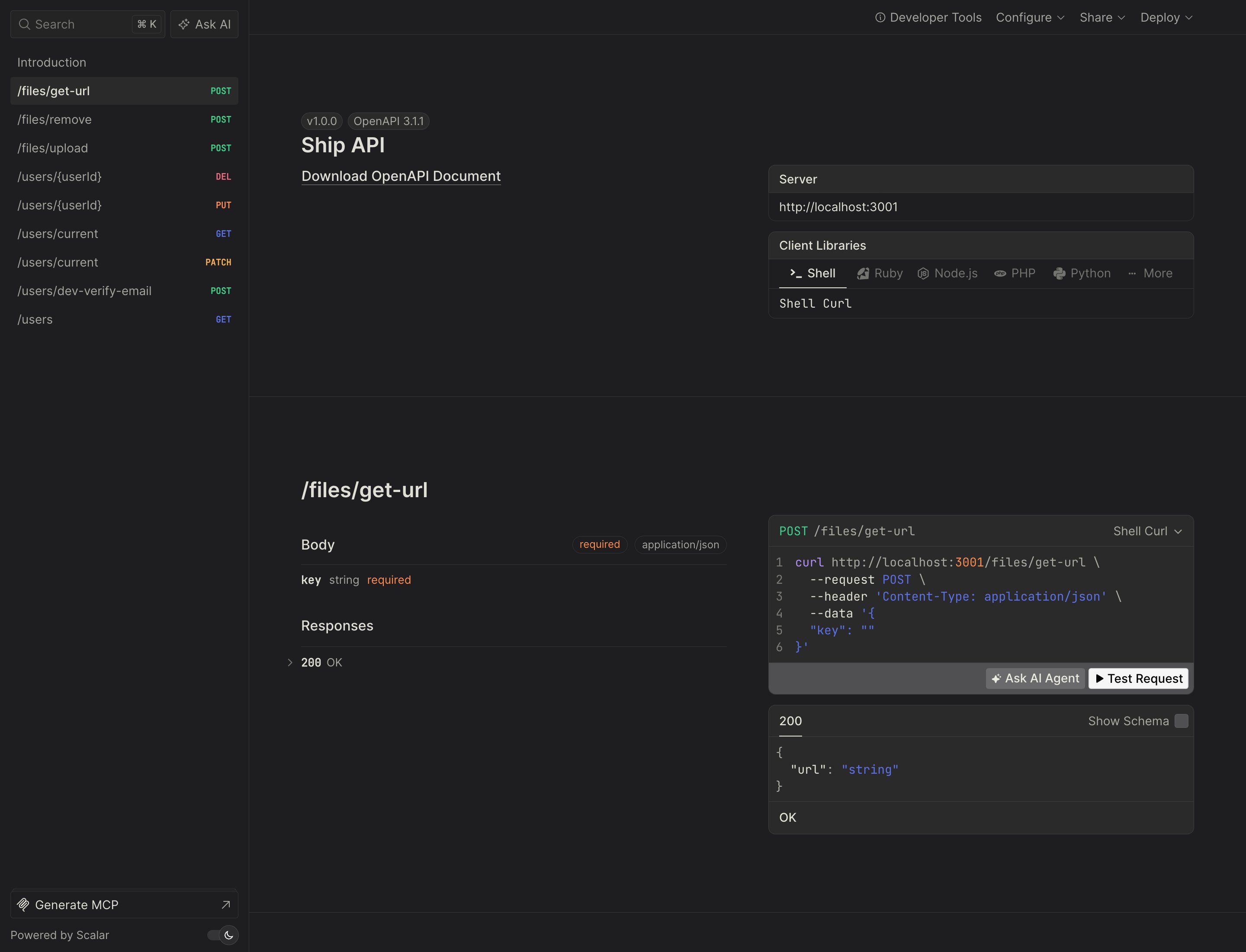1246x952 pixels.
Task: Switch to the Python client tab
Action: (x=1082, y=273)
